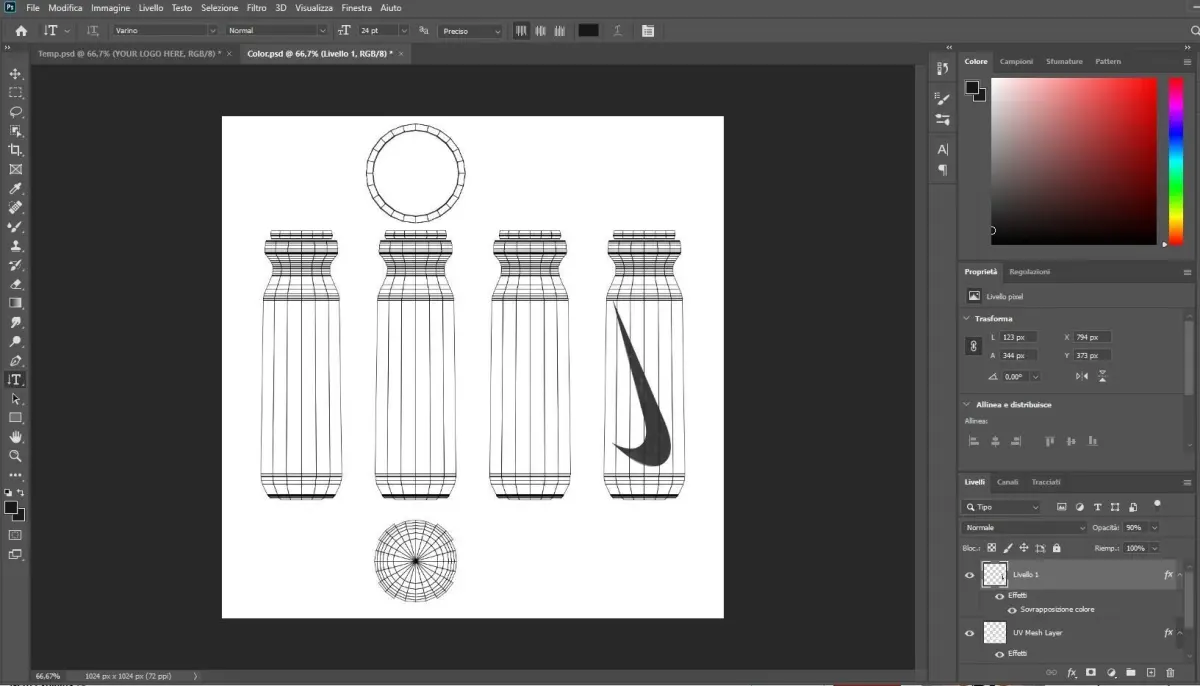Toggle the width-height link constraint
The width and height of the screenshot is (1200, 686).
[x=974, y=346]
